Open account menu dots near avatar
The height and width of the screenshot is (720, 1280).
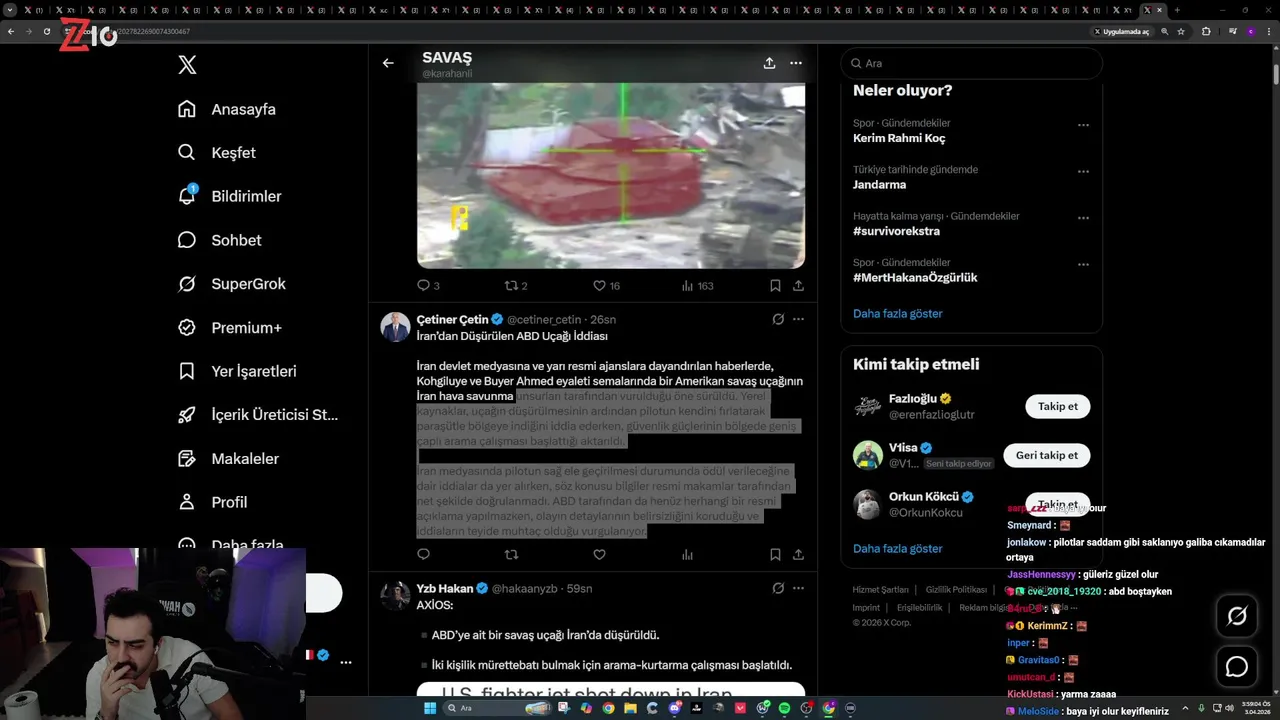(x=346, y=662)
